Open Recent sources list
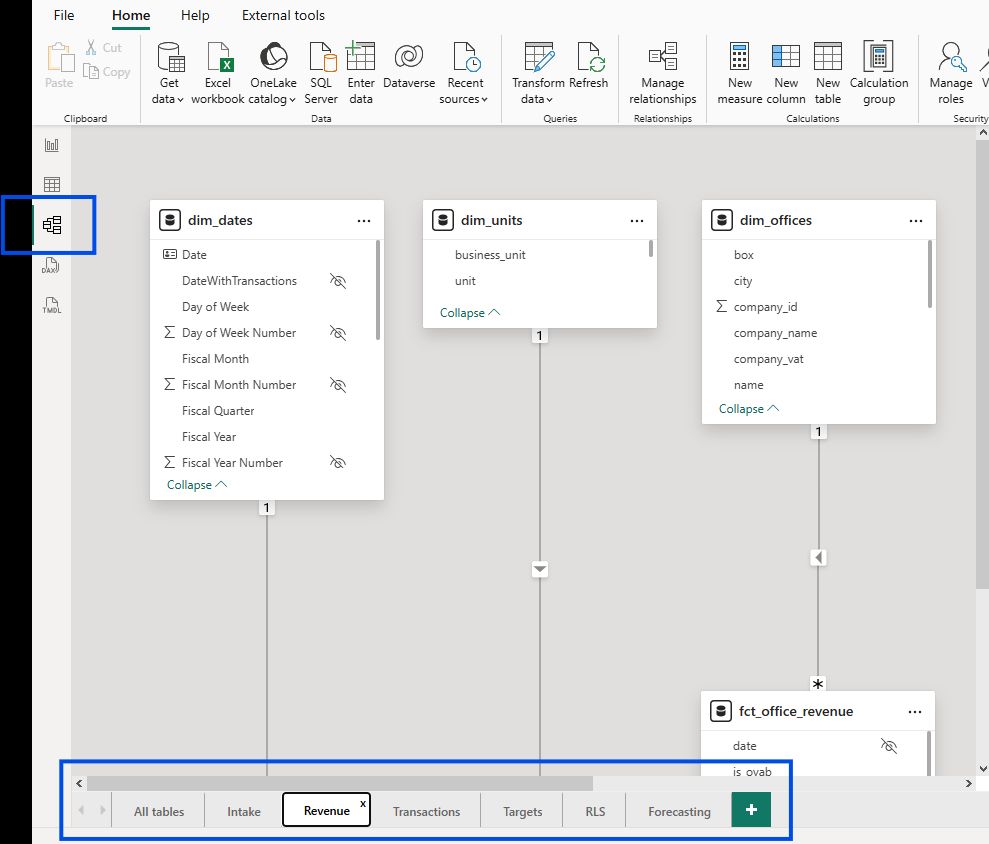 (x=465, y=73)
